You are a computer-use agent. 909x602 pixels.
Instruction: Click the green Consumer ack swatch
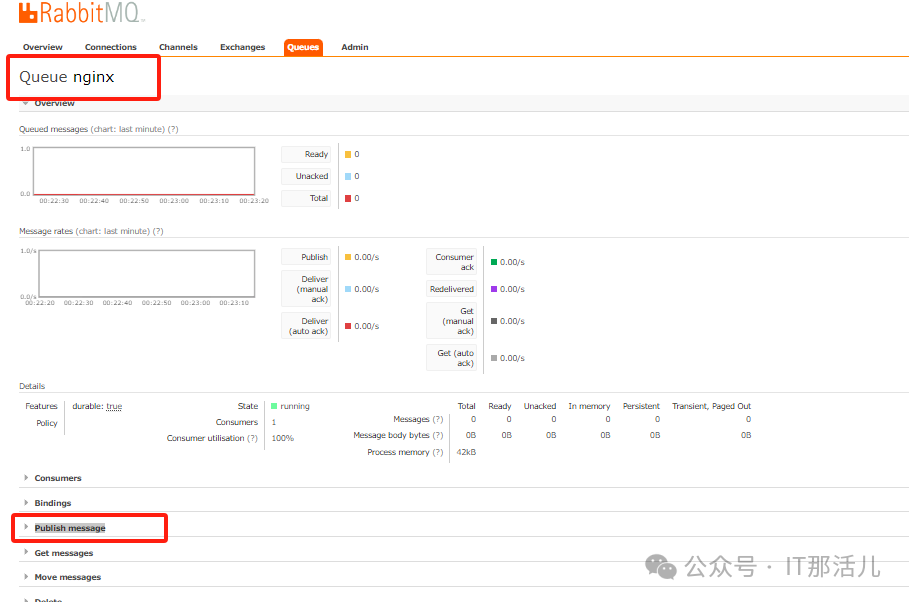click(x=494, y=262)
